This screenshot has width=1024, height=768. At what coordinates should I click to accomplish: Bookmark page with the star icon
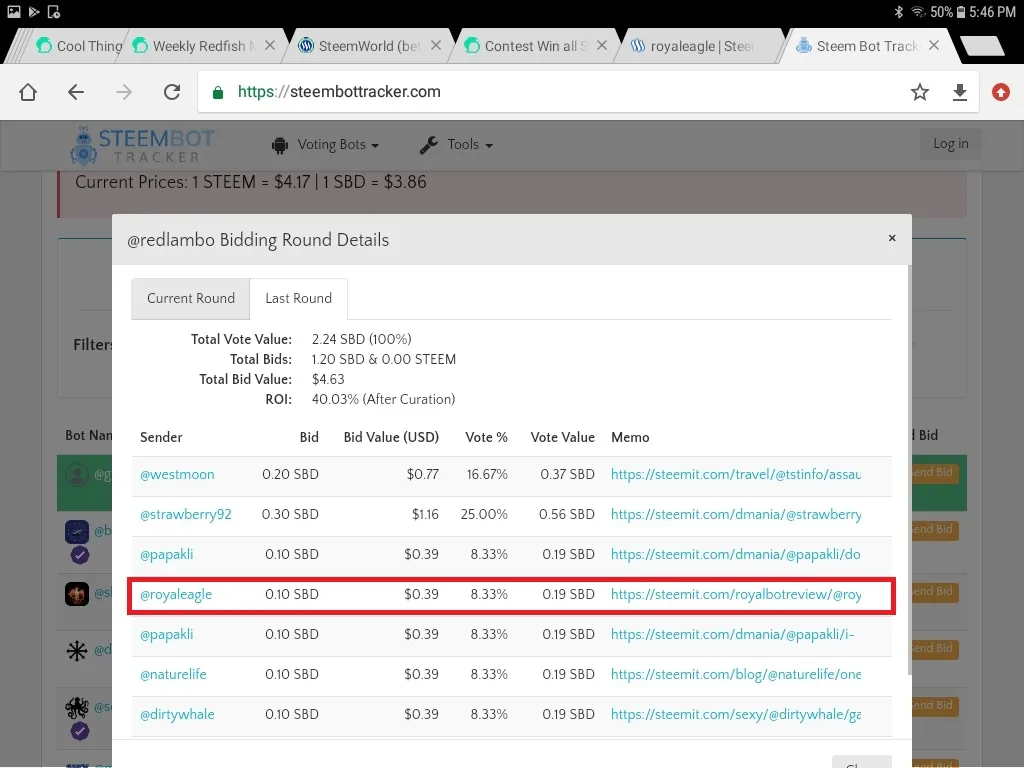click(x=920, y=92)
